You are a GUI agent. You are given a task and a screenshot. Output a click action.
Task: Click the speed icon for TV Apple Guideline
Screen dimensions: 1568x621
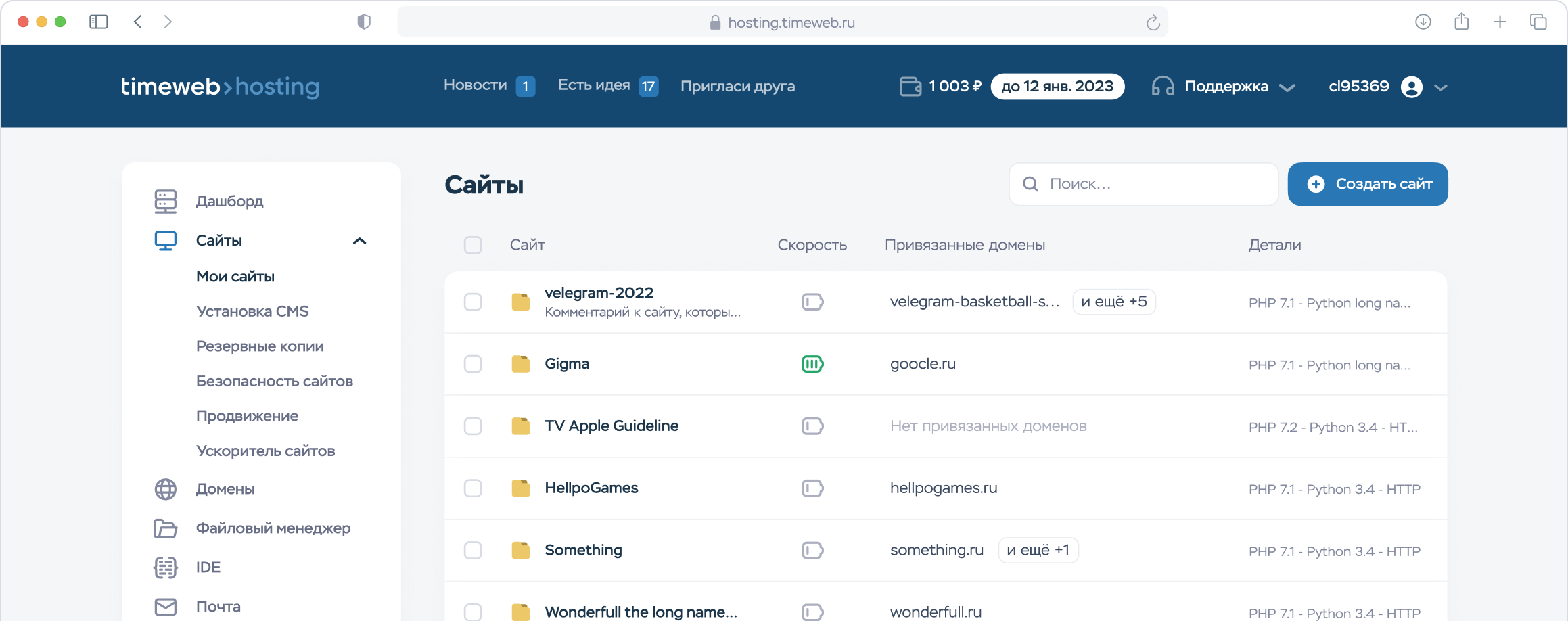[x=812, y=426]
